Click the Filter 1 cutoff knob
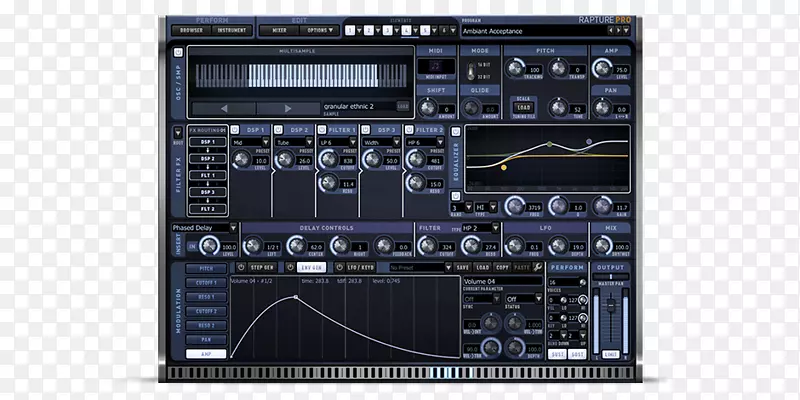Viewport: 800px width, 400px height. point(327,161)
